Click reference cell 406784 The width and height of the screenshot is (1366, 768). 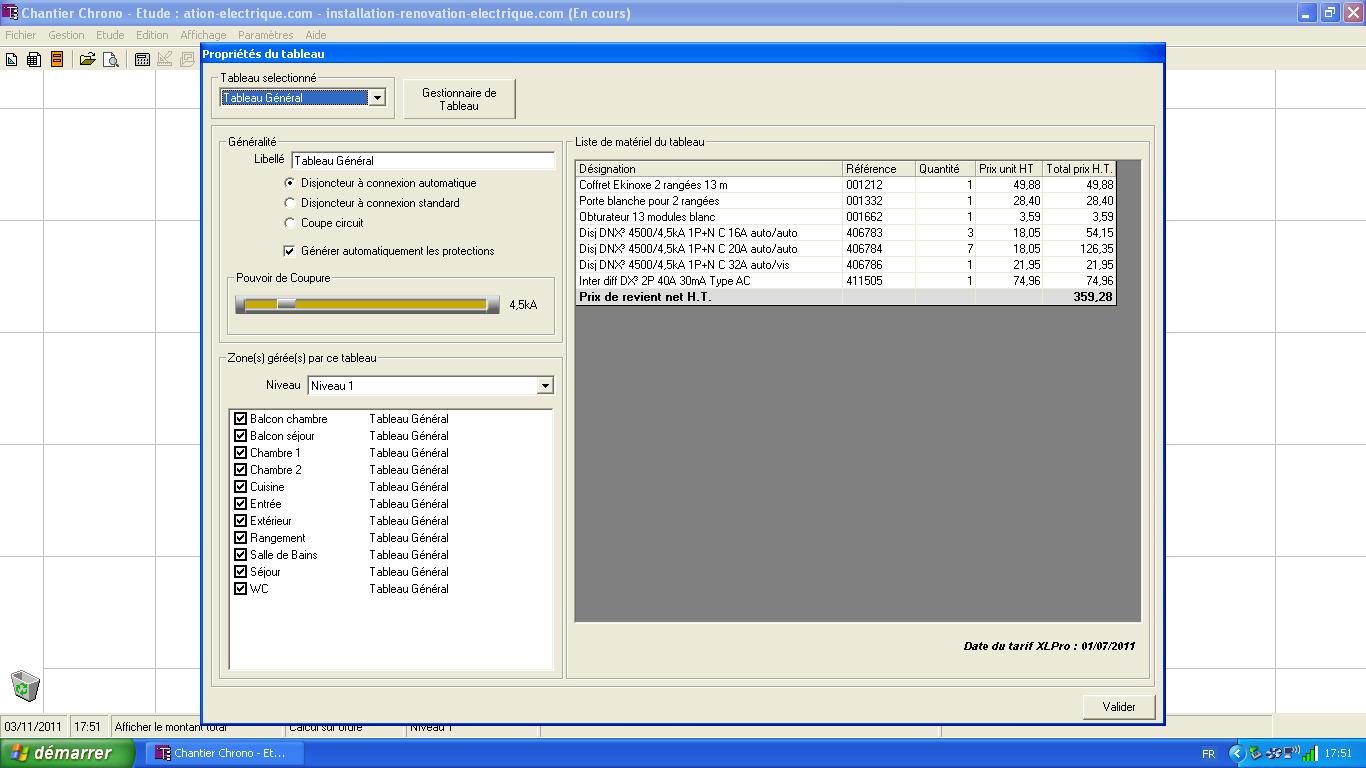[879, 249]
